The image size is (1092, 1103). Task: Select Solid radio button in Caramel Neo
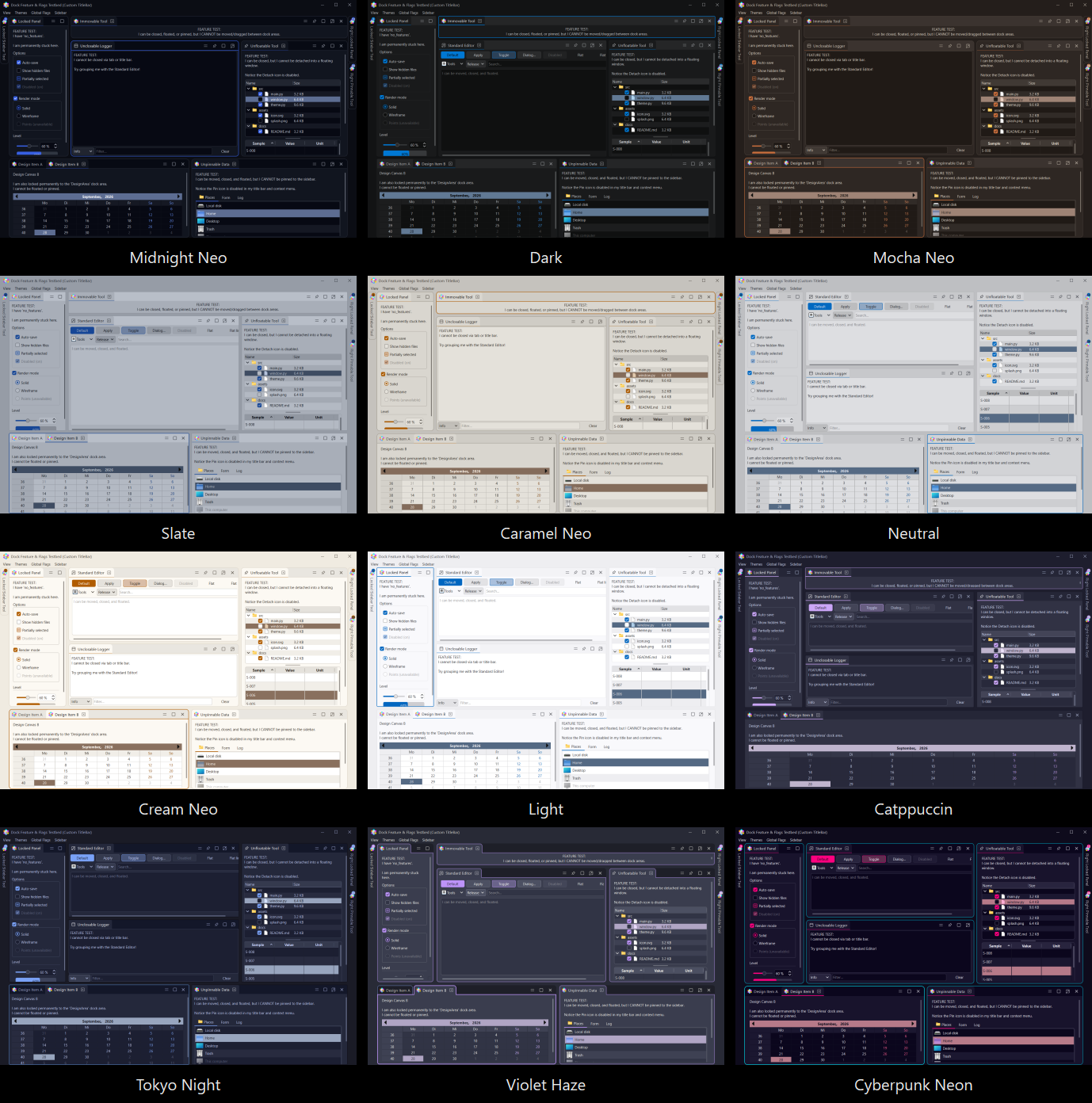[x=387, y=384]
